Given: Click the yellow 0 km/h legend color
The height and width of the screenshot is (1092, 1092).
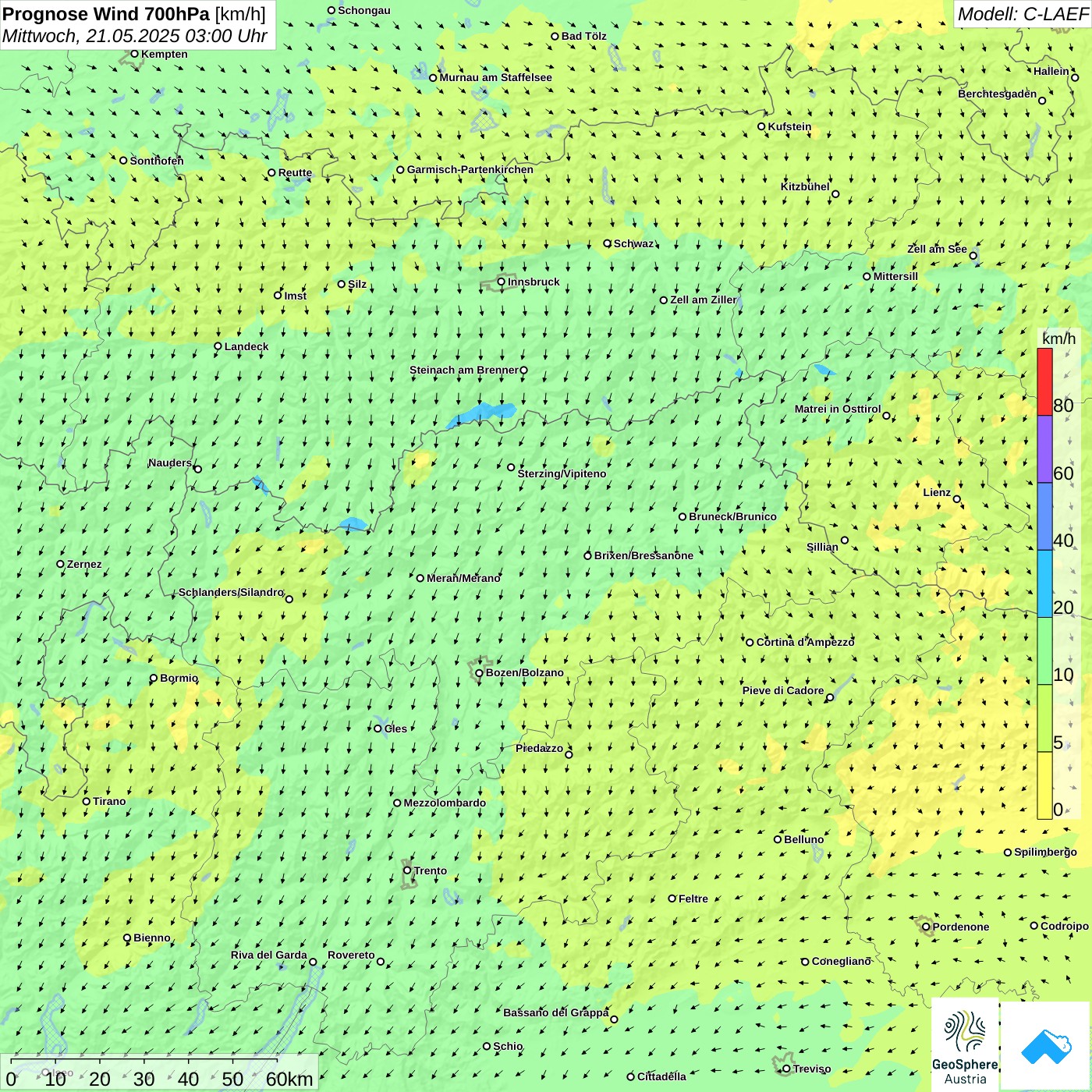Looking at the screenshot, I should (x=1044, y=785).
